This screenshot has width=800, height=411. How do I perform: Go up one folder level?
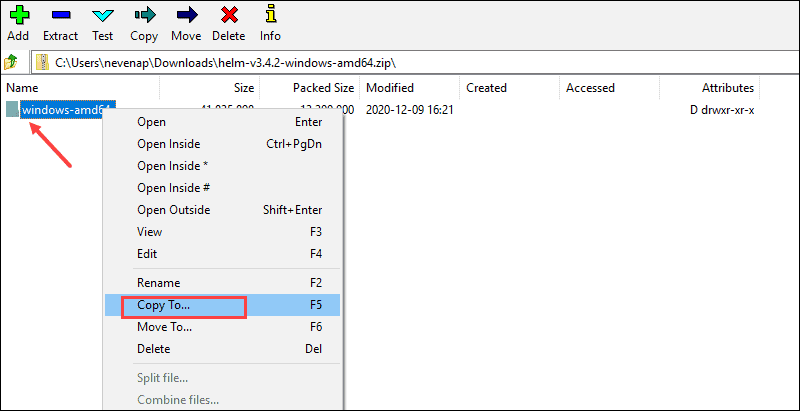pos(11,63)
